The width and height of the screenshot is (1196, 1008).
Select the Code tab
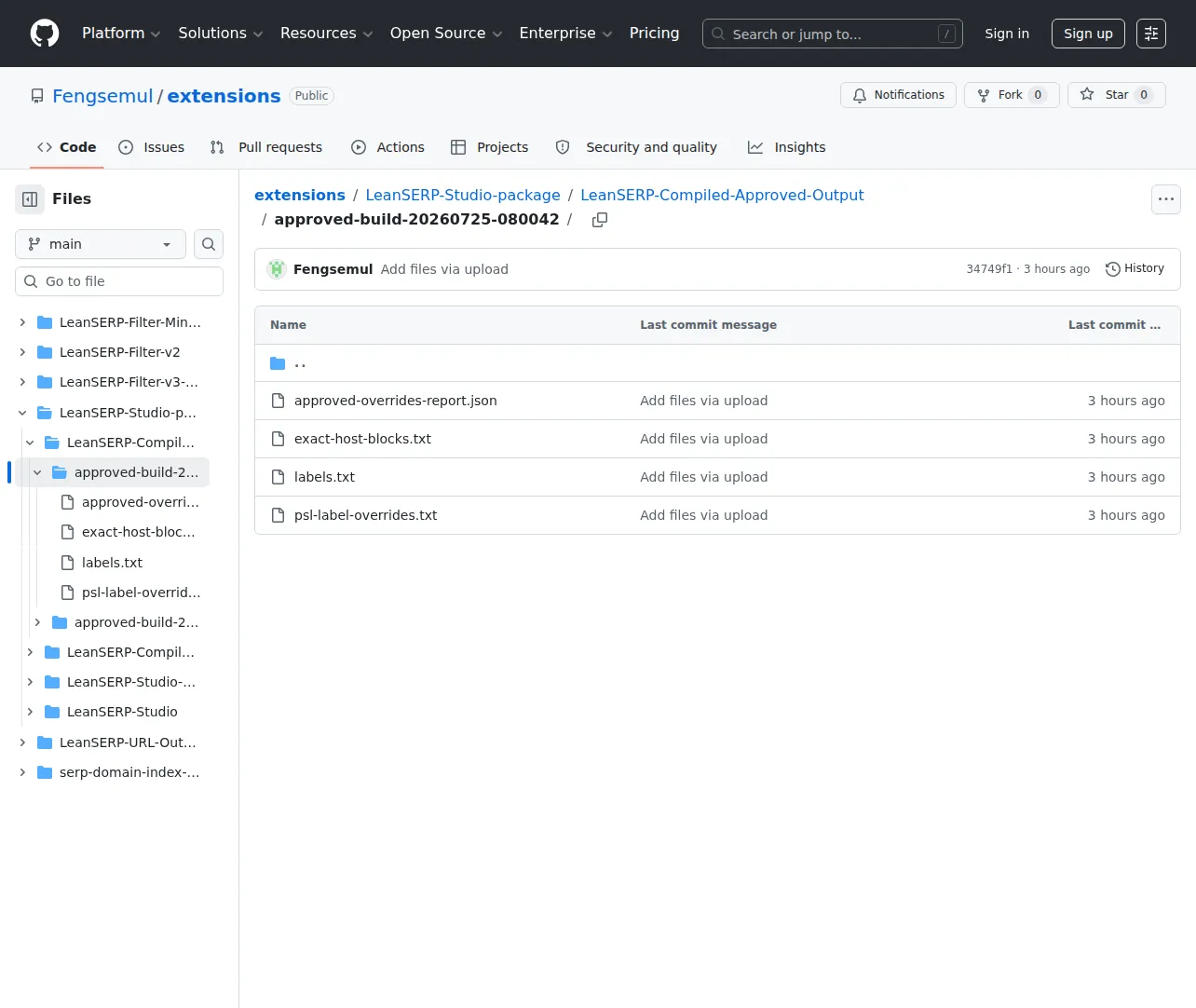tap(67, 147)
